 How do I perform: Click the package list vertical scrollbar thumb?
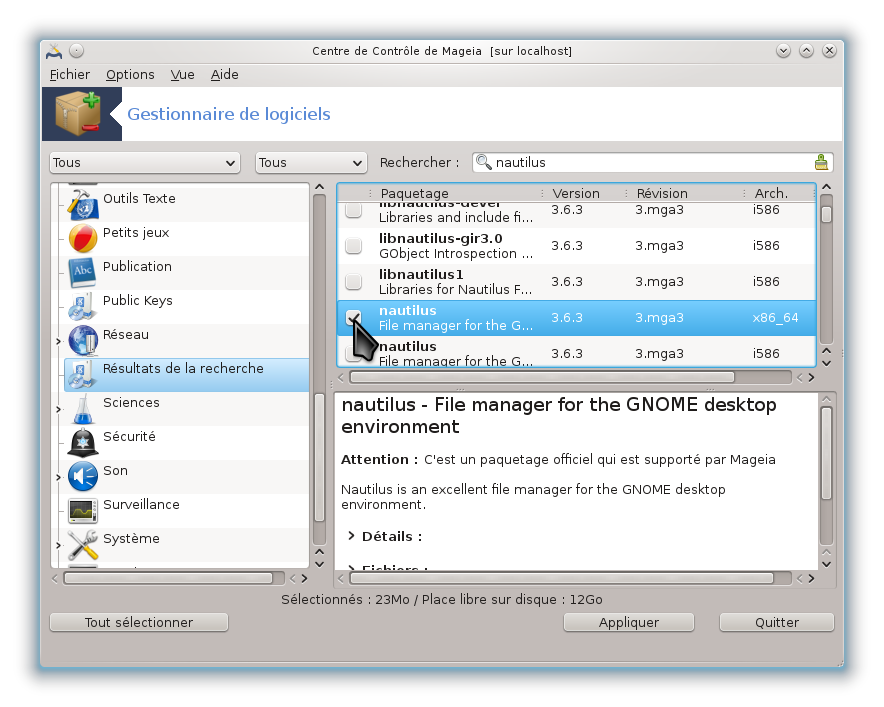(x=826, y=215)
